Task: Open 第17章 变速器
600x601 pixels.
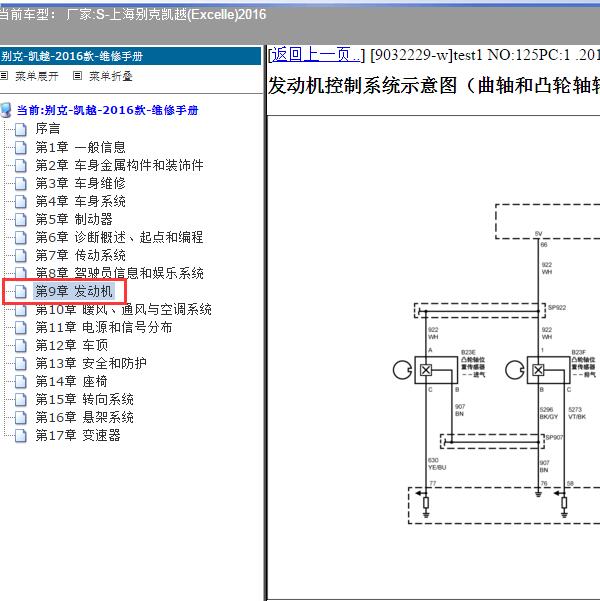Action: point(78,436)
